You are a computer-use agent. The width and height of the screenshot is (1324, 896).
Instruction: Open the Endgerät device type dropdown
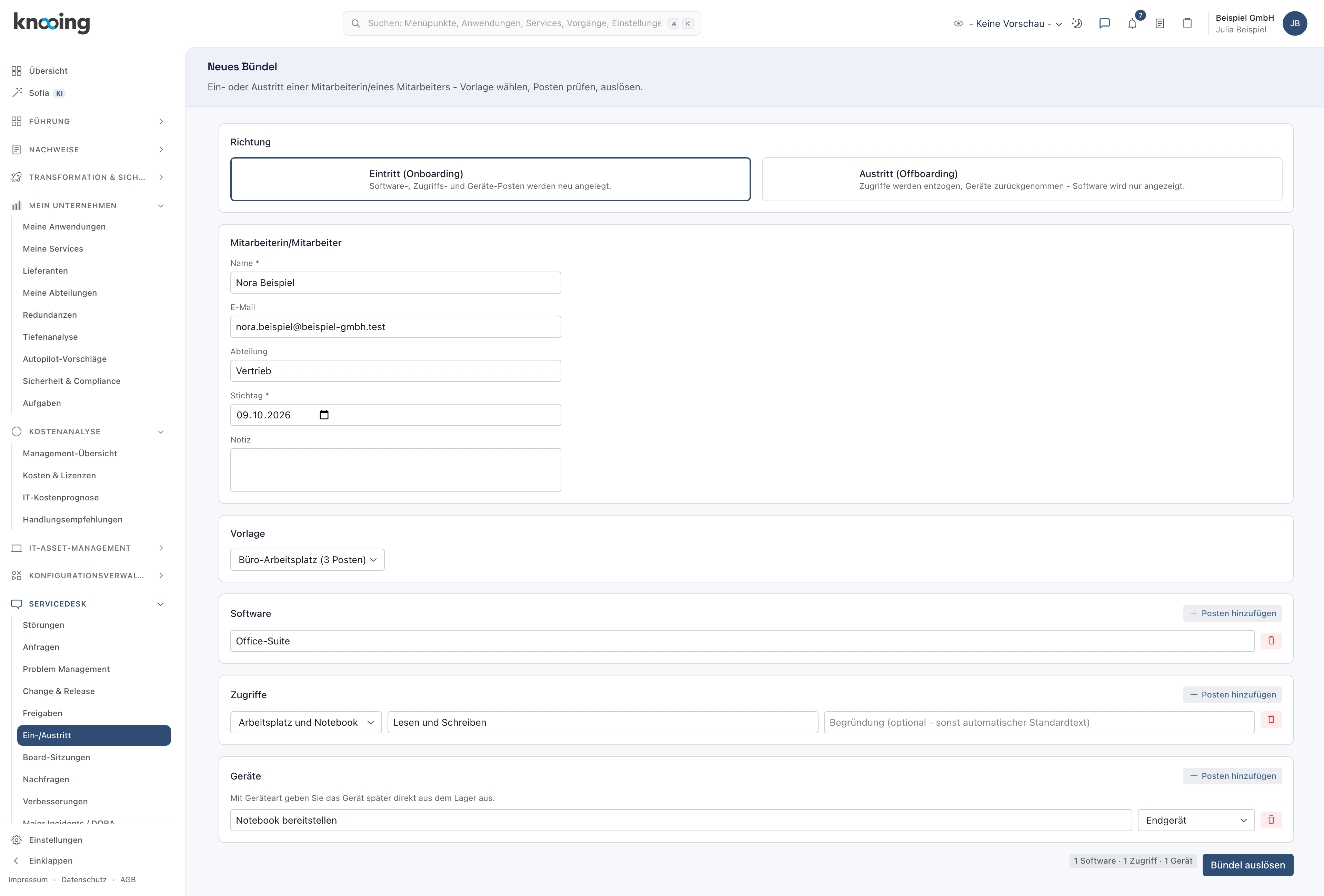coord(1196,820)
